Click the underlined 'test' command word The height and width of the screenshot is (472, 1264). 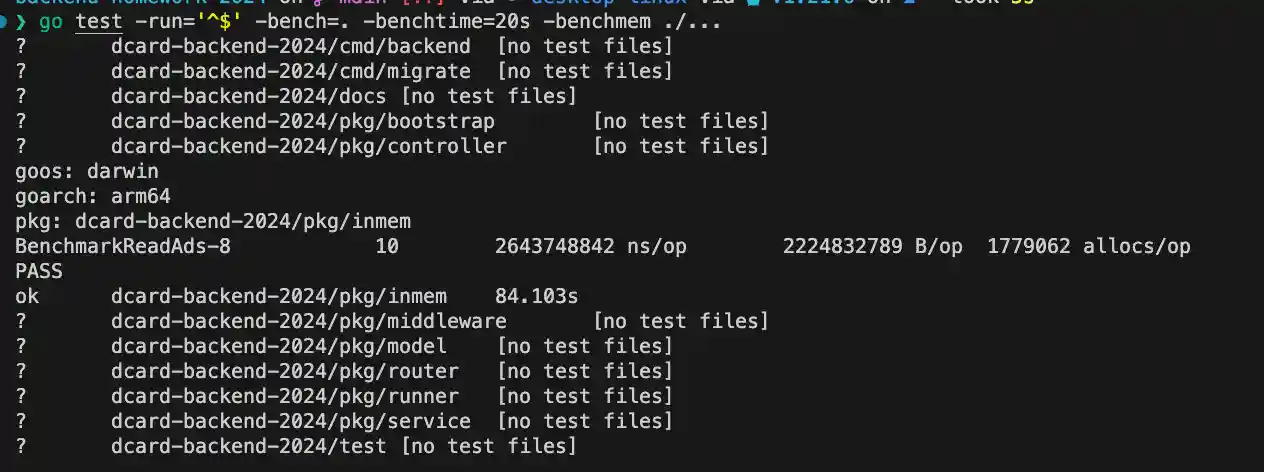(98, 21)
